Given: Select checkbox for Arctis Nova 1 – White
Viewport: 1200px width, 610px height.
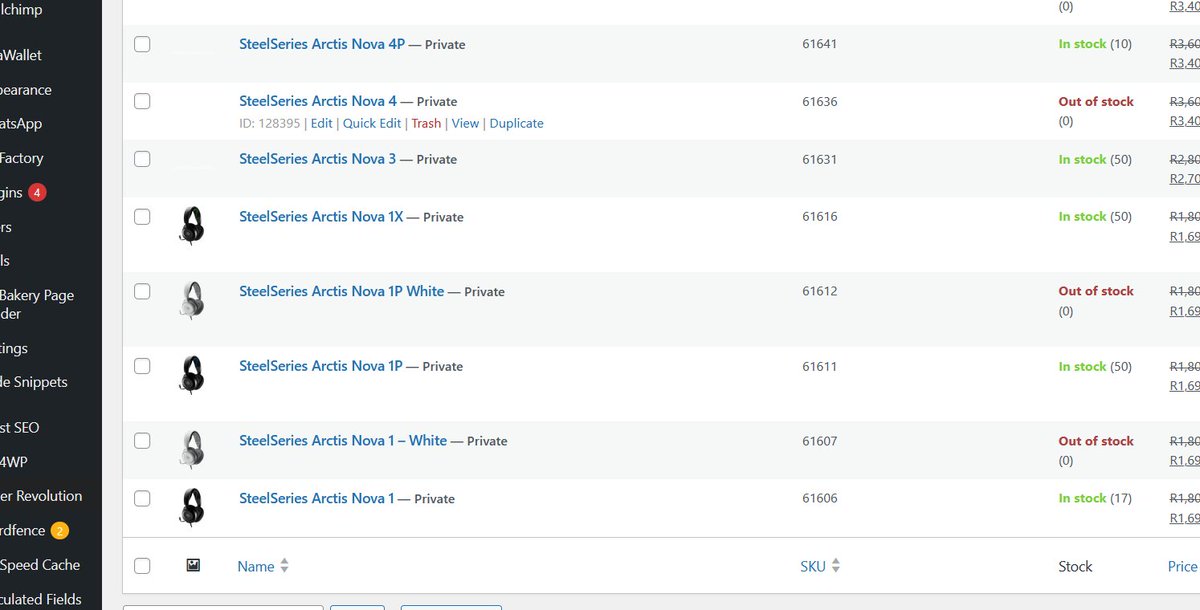Looking at the screenshot, I should pos(142,440).
